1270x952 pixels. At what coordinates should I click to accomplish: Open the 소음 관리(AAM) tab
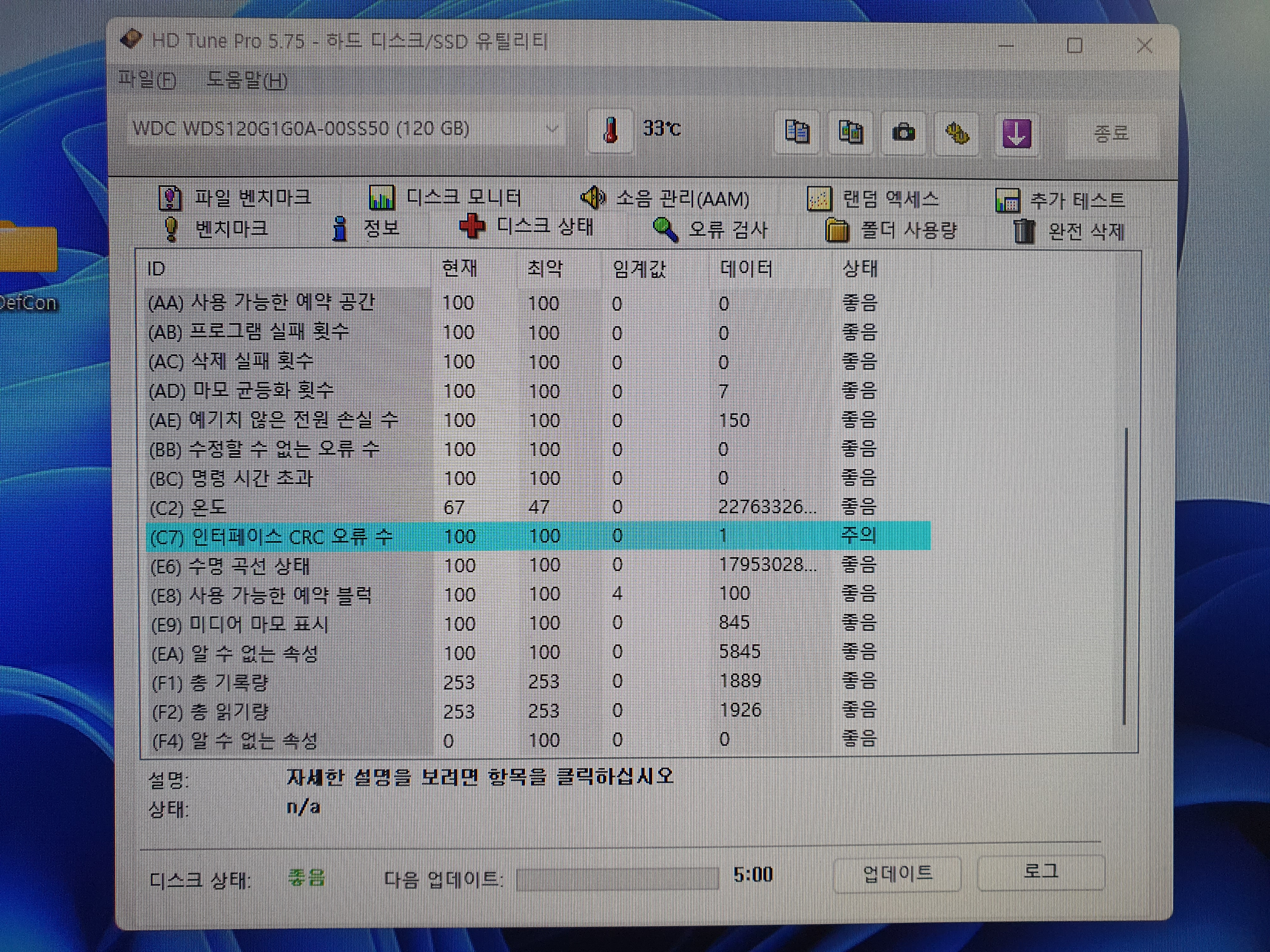tap(665, 199)
